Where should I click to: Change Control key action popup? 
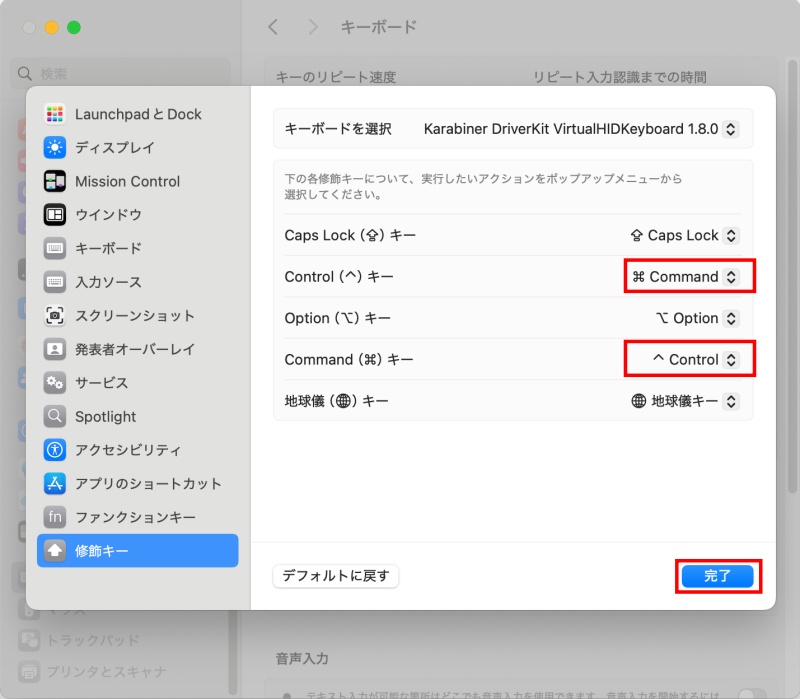[686, 277]
